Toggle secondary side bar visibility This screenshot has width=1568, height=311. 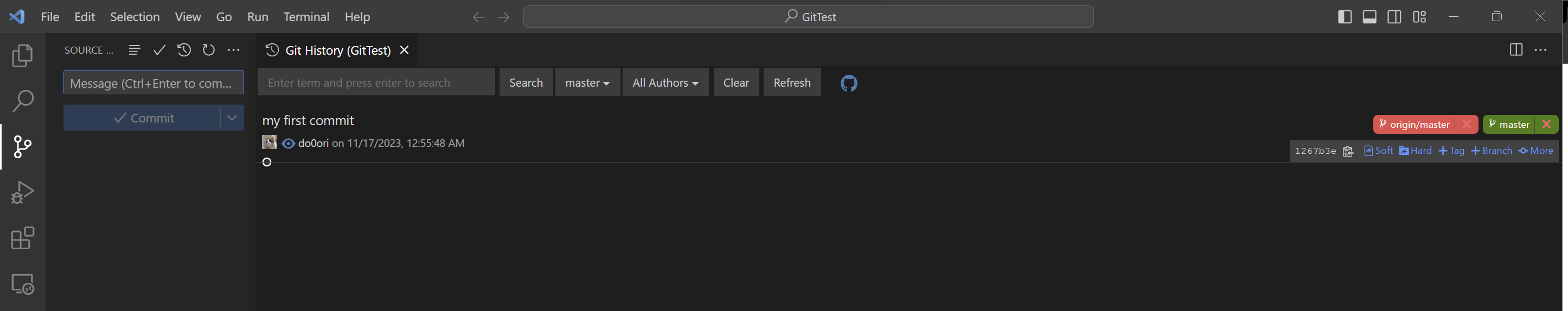[x=1394, y=16]
